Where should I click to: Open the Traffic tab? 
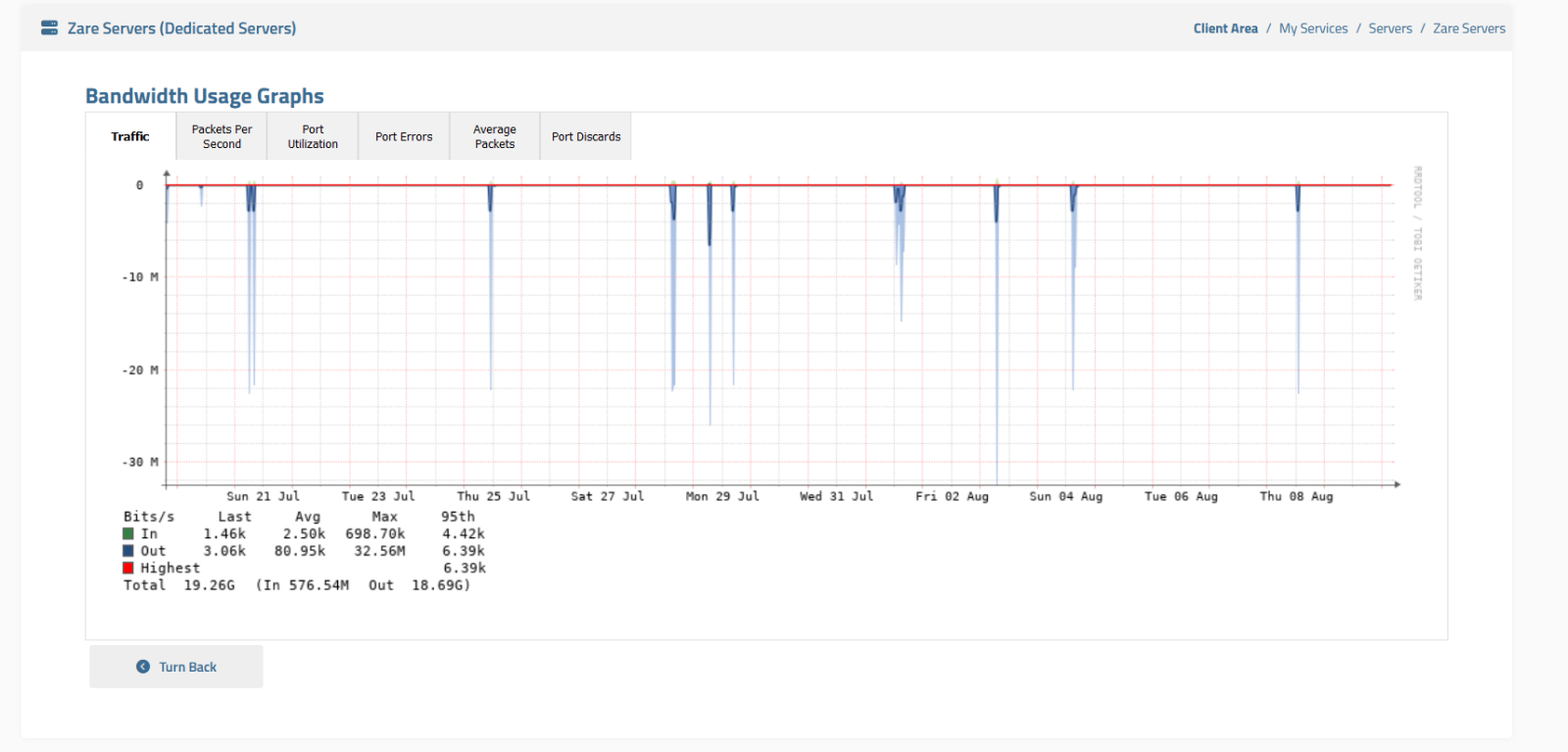click(x=130, y=136)
